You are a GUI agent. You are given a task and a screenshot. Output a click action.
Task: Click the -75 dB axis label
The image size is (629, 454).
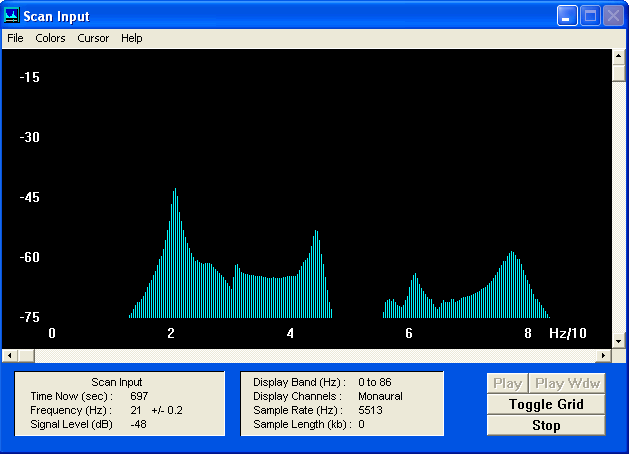(29, 317)
